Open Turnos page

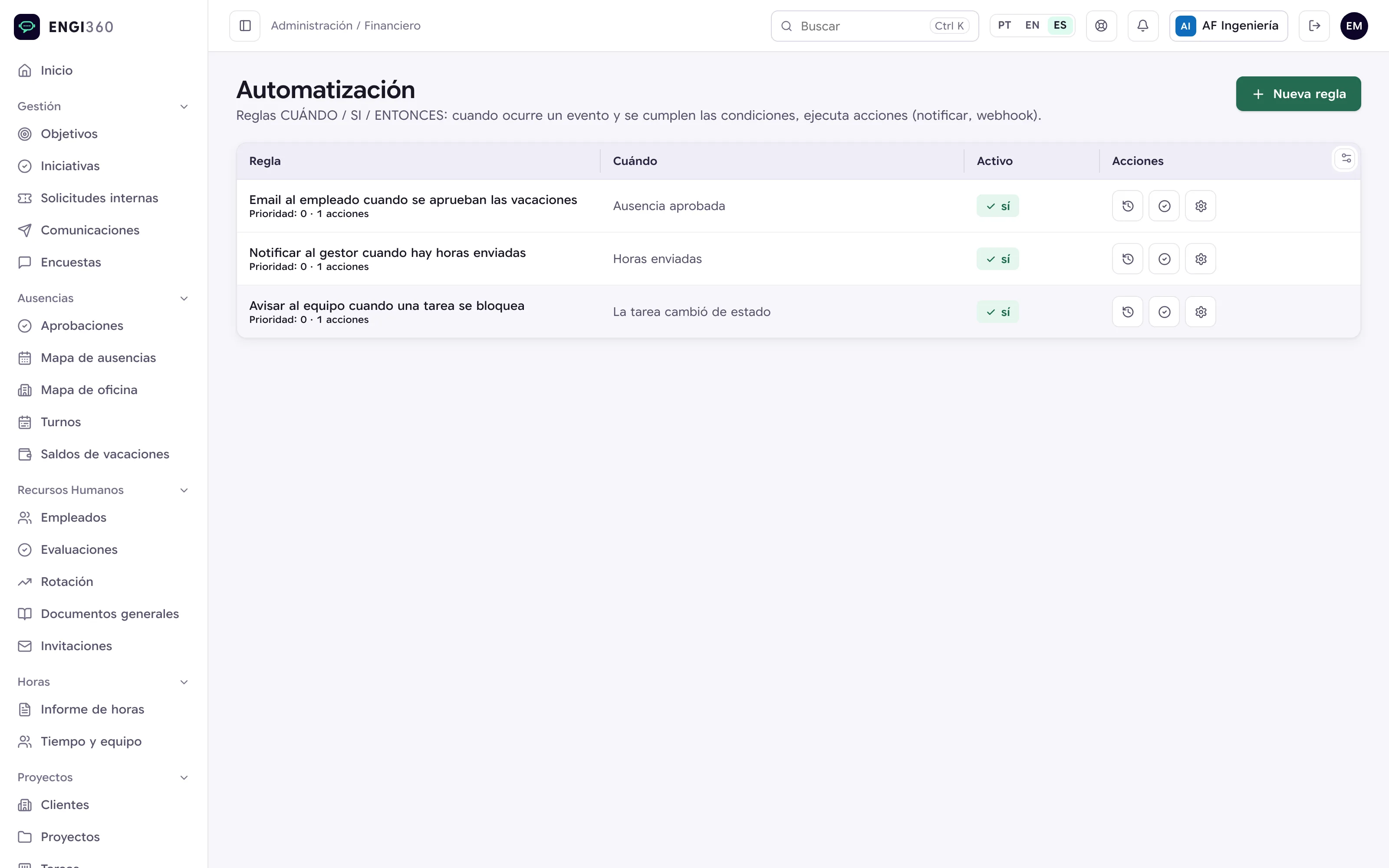[103, 422]
